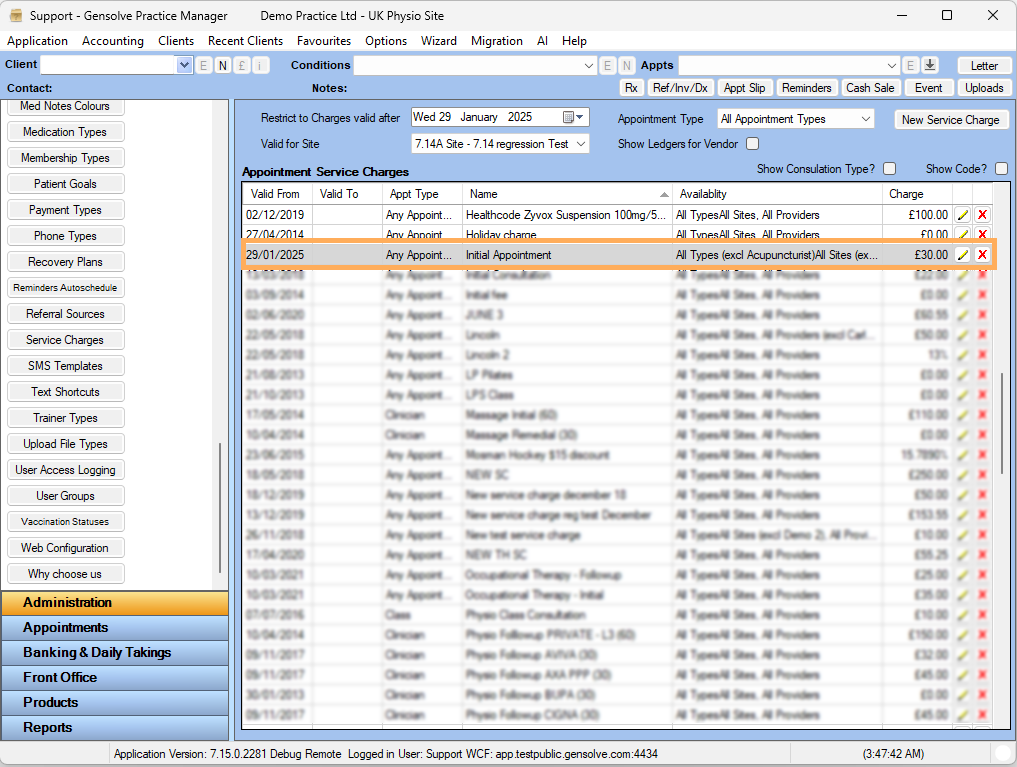Delete the Initial Appointment service charge
The image size is (1017, 767).
click(982, 255)
